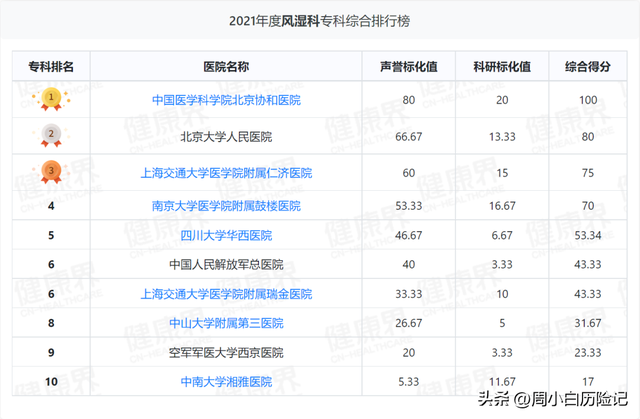Screen dimensions: 640x419
Task: Click rank number 5 cell
Action: click(x=51, y=235)
